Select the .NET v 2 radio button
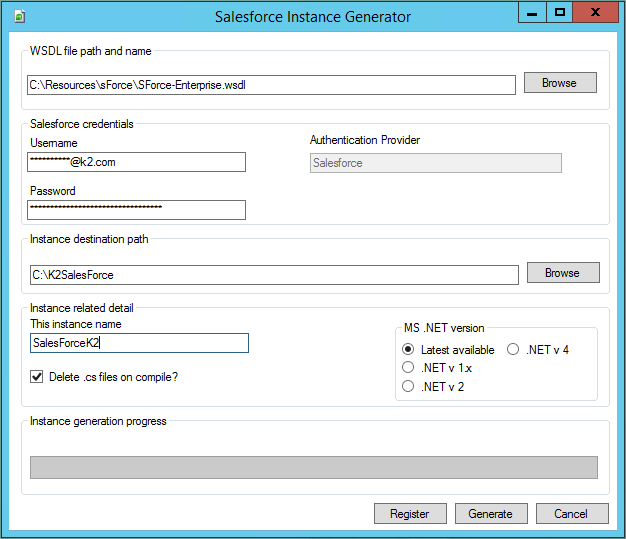626x539 pixels. 408,386
